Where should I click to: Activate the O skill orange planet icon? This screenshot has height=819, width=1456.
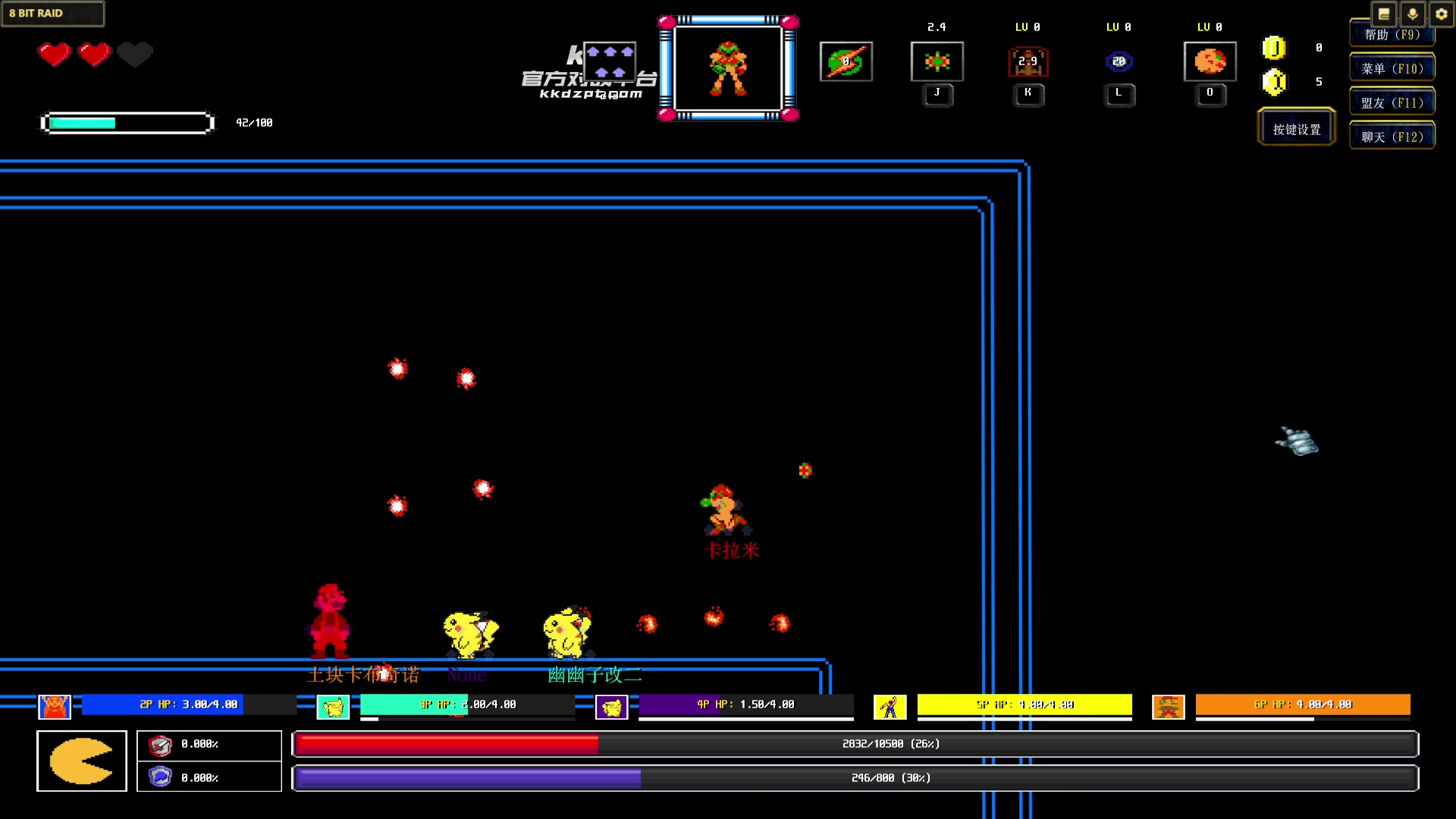tap(1210, 61)
